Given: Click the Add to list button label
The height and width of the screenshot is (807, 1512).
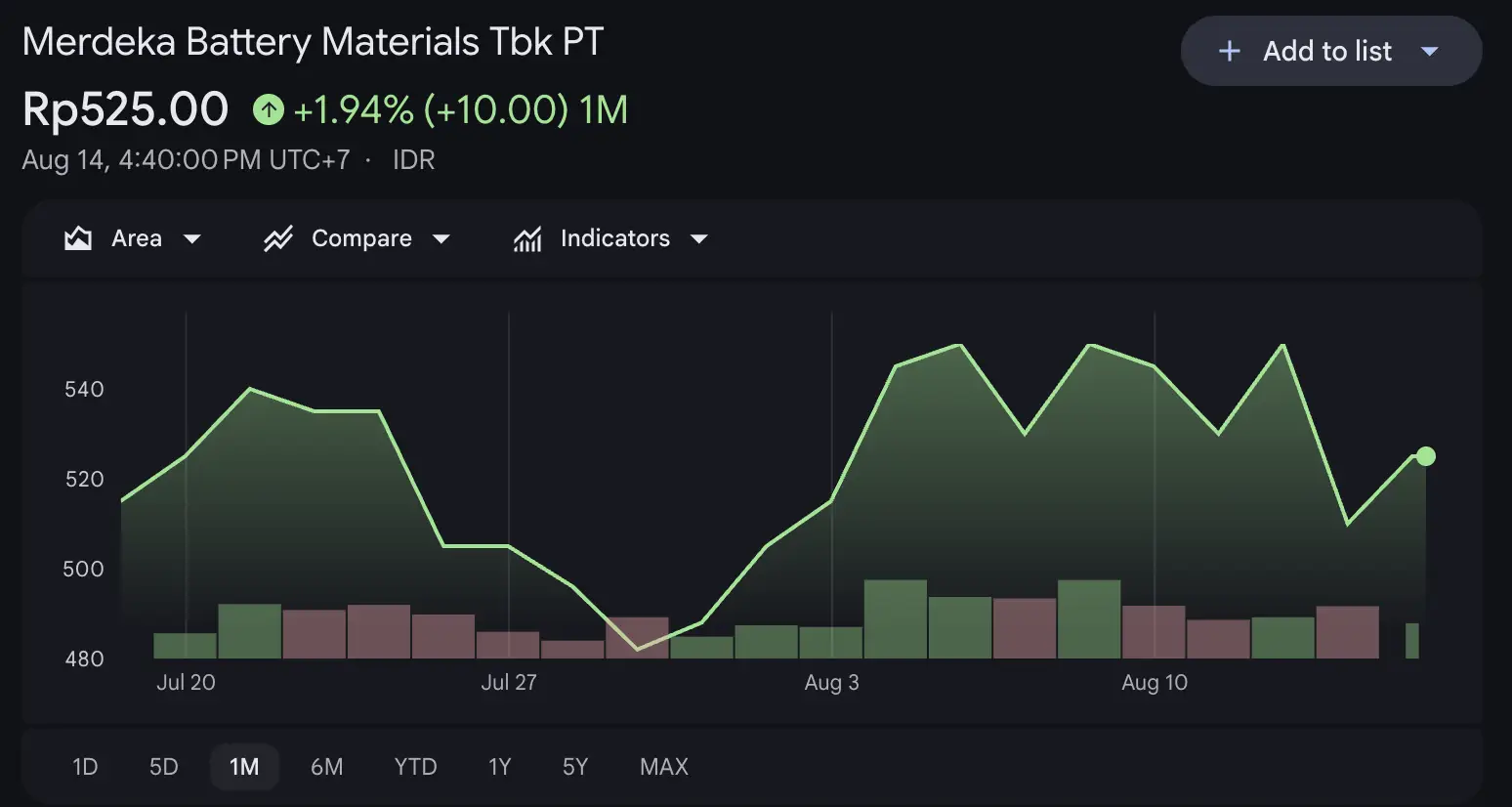Looking at the screenshot, I should [1327, 51].
